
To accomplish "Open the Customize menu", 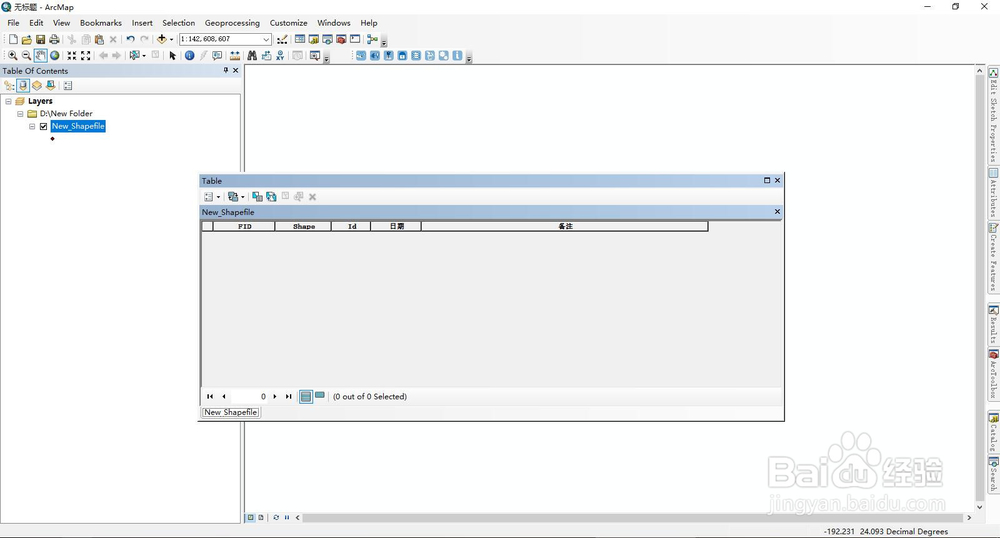I will coord(288,23).
